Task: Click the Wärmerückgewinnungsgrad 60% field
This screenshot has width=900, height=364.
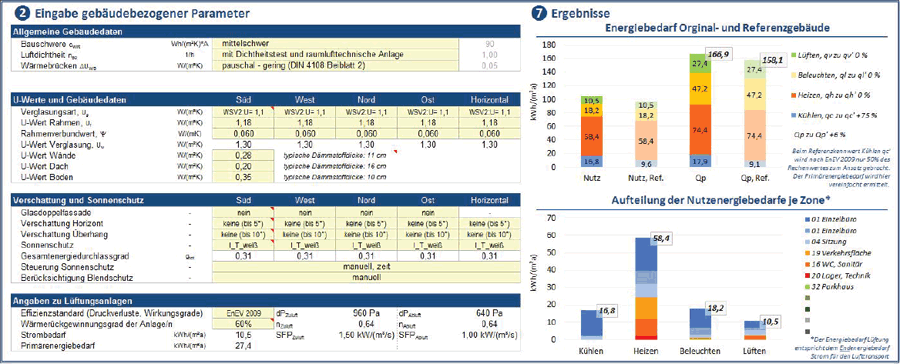Action: tap(243, 325)
